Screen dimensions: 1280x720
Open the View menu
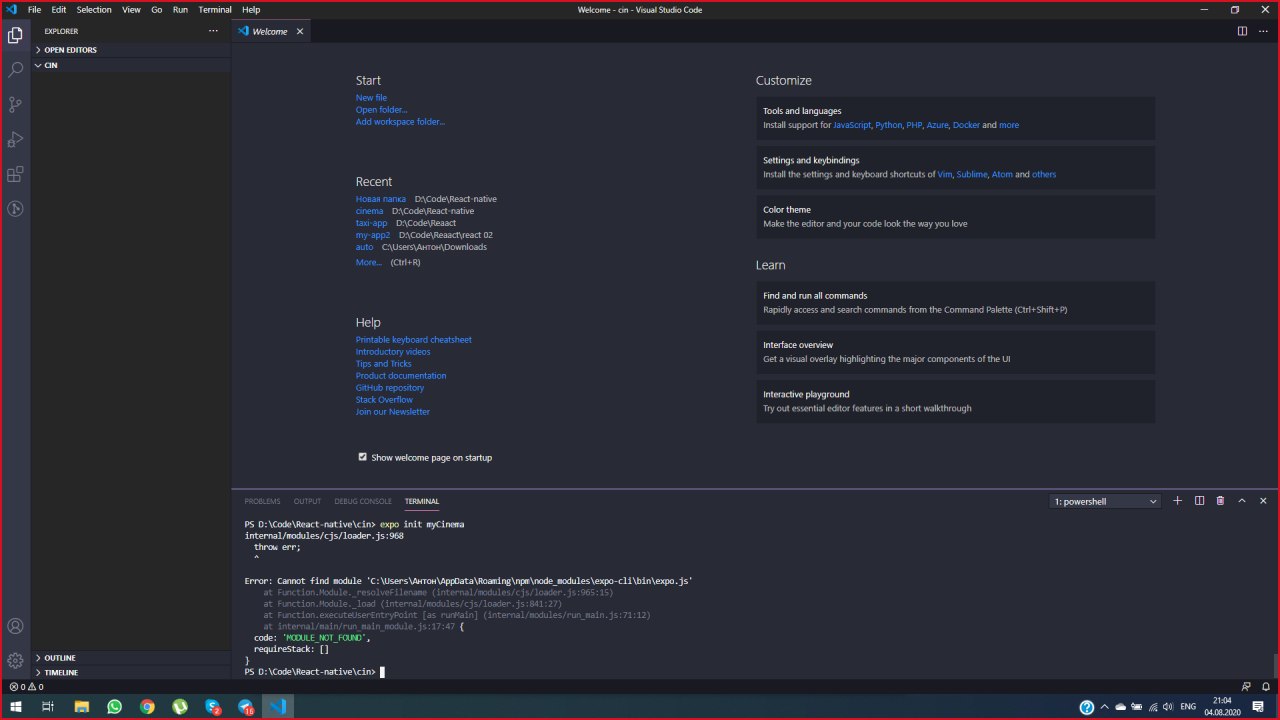pyautogui.click(x=131, y=9)
